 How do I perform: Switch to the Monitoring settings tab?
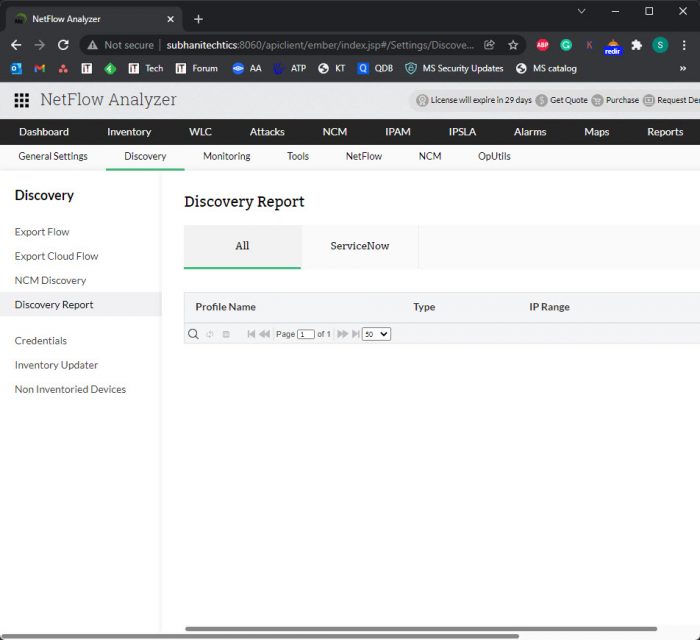(x=227, y=156)
